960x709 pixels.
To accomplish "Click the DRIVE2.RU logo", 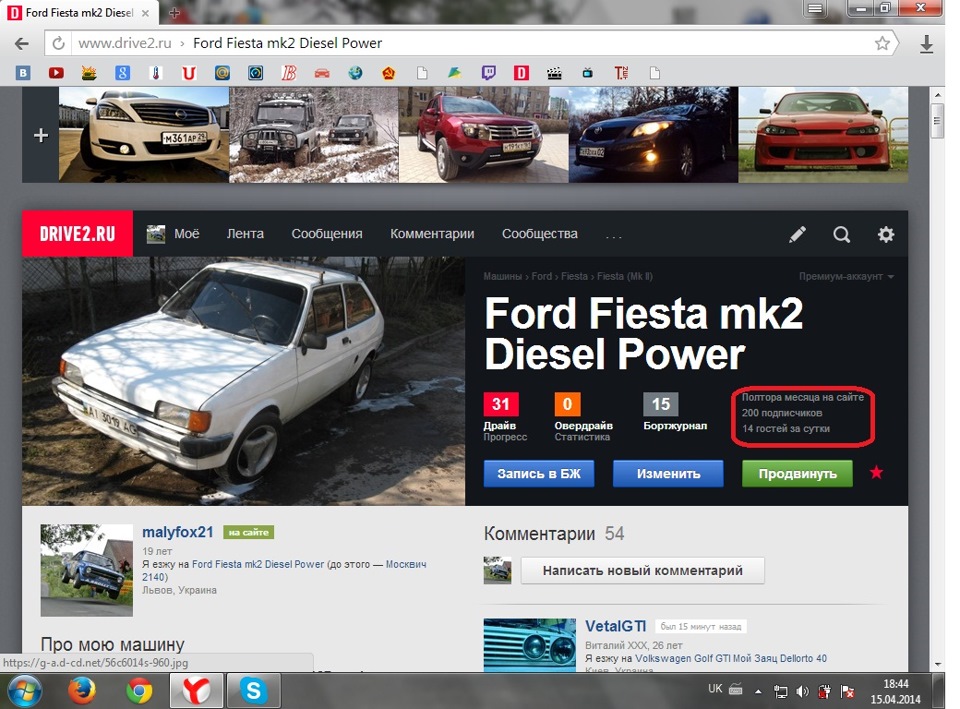I will click(77, 233).
